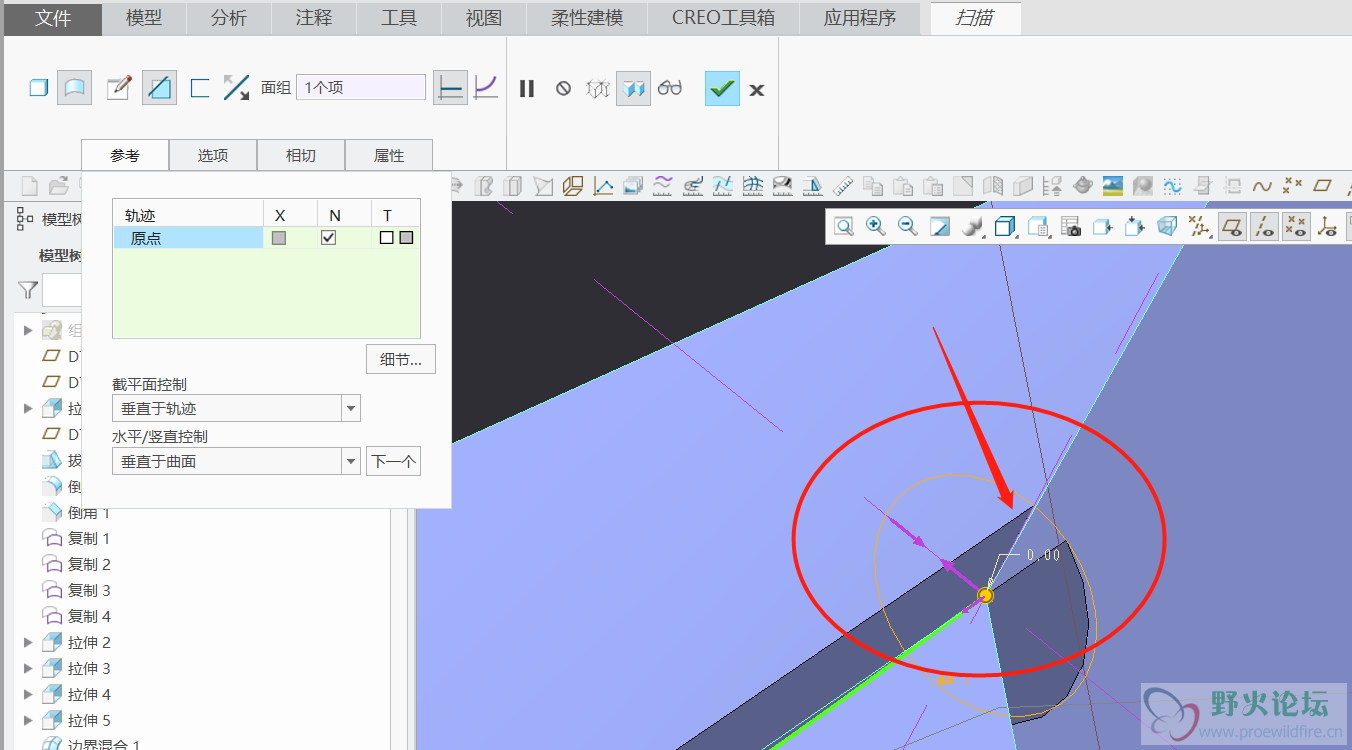Toggle attached preview mode icon
Viewport: 1352px width, 750px height.
coord(633,88)
